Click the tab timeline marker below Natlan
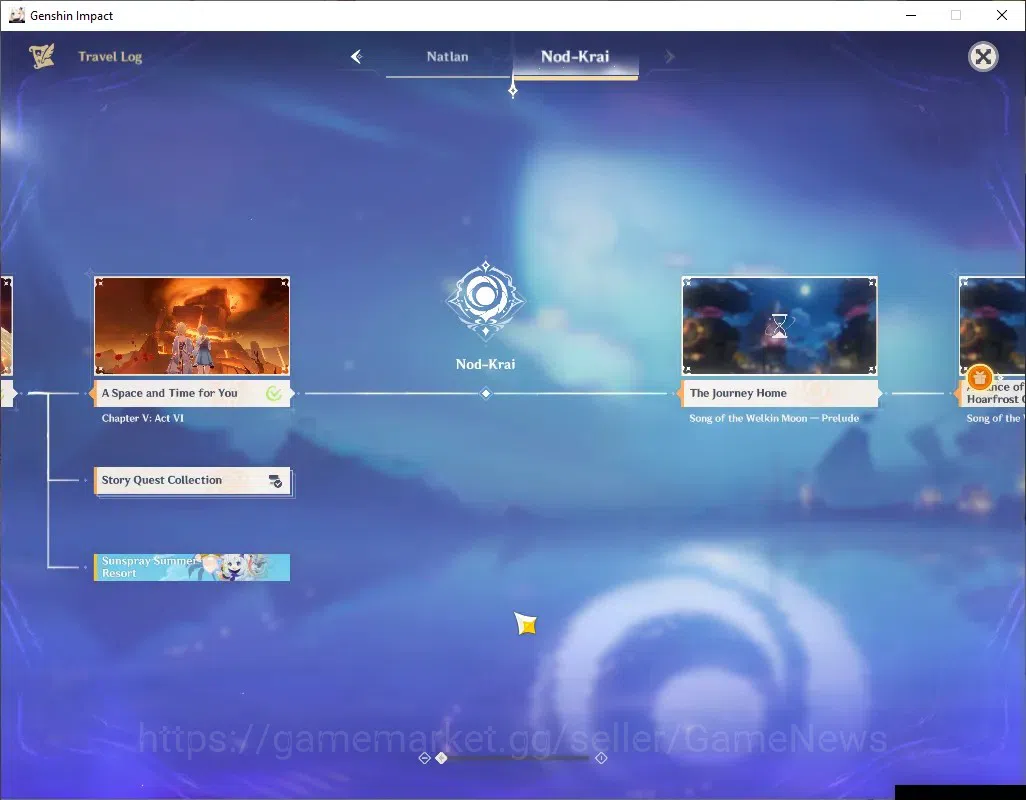1026x800 pixels. (513, 90)
